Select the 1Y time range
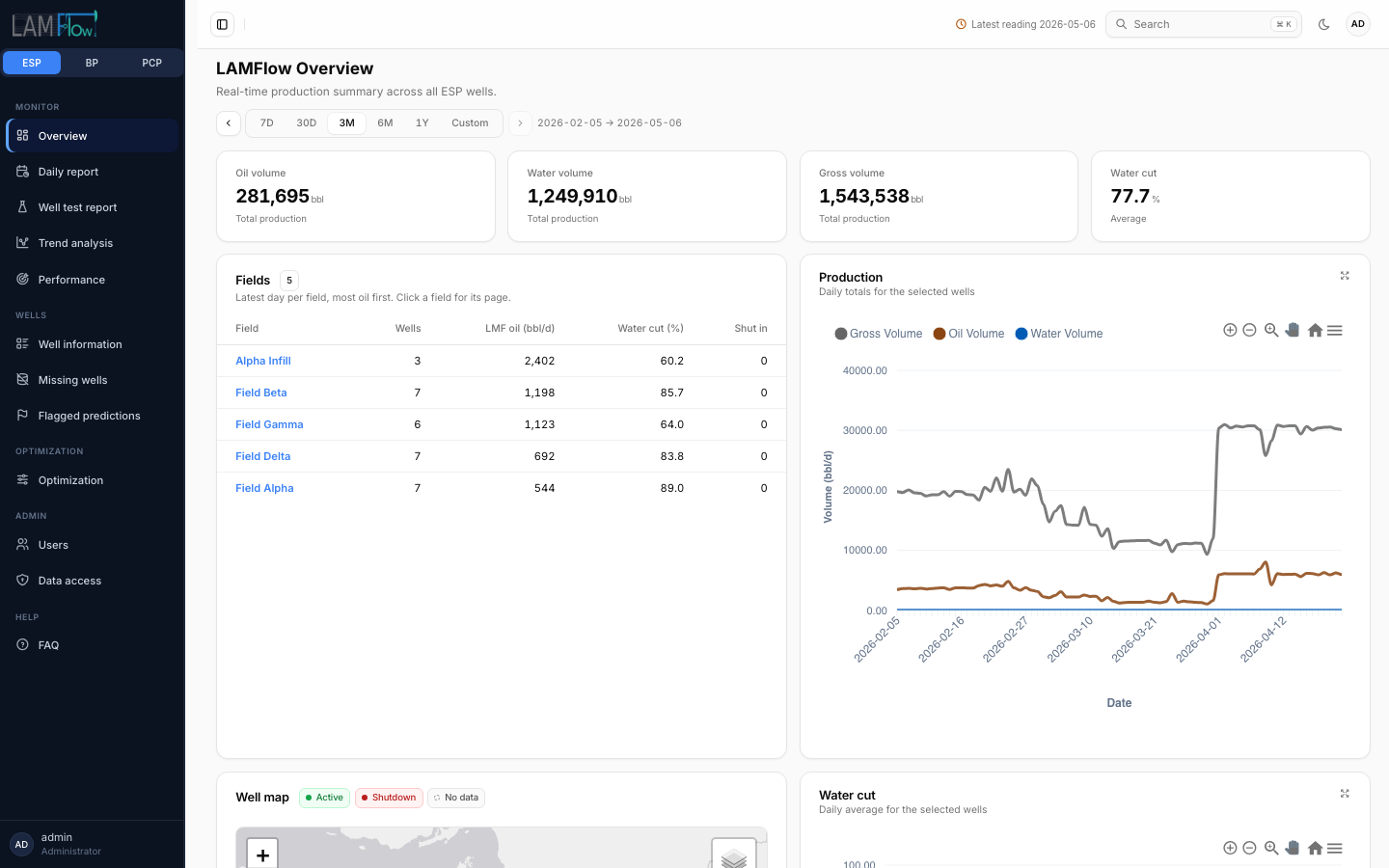This screenshot has height=868, width=1389. 422,123
